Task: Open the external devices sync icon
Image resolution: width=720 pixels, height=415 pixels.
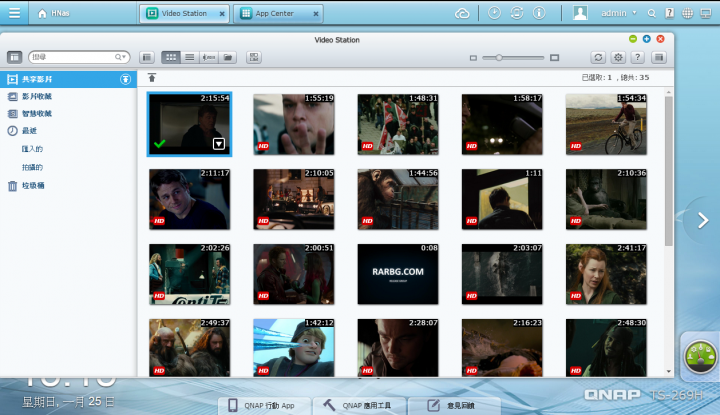Action: click(x=517, y=13)
